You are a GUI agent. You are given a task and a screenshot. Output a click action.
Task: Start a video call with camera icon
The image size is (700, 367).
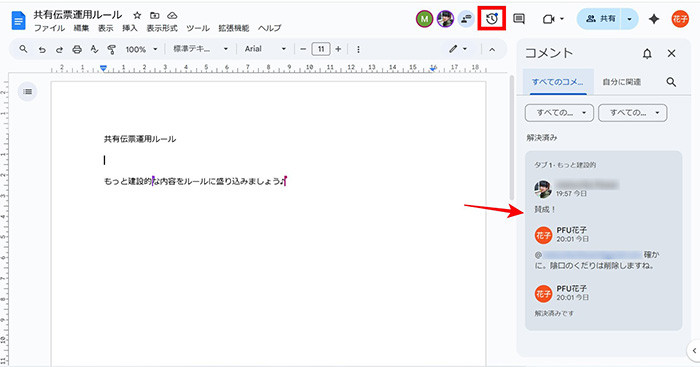coord(548,19)
